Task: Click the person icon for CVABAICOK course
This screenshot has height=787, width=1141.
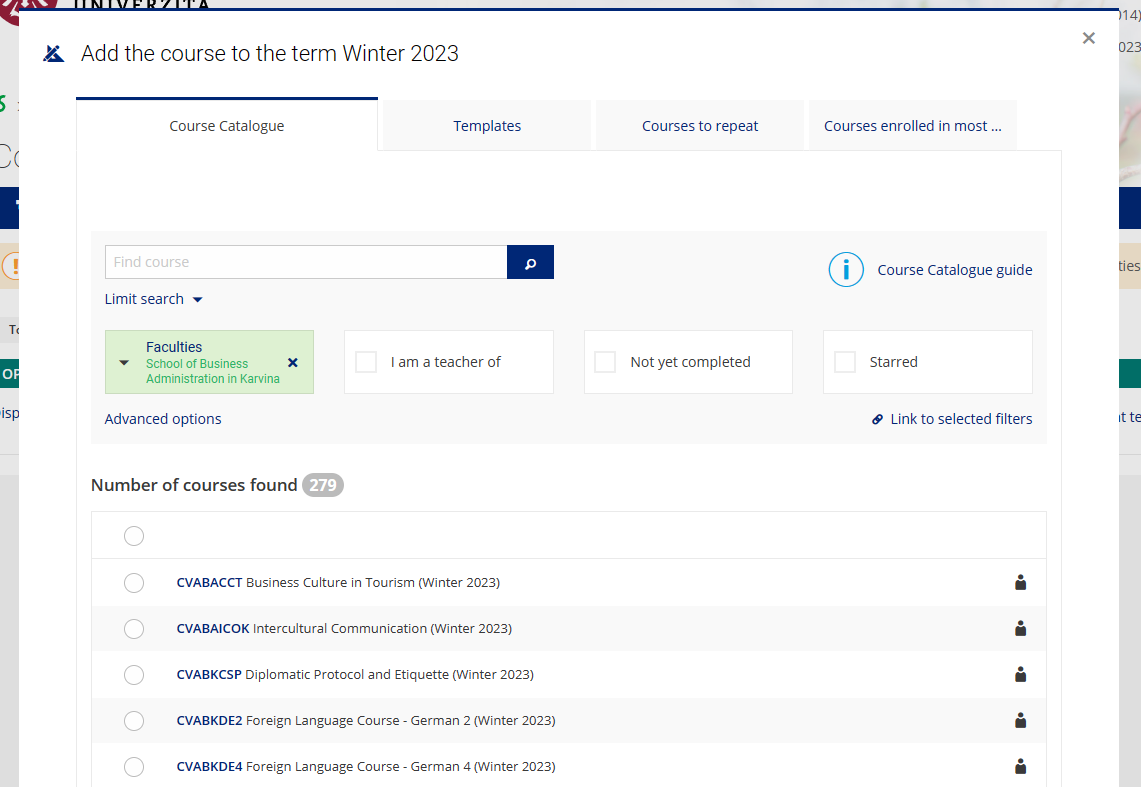Action: point(1020,628)
